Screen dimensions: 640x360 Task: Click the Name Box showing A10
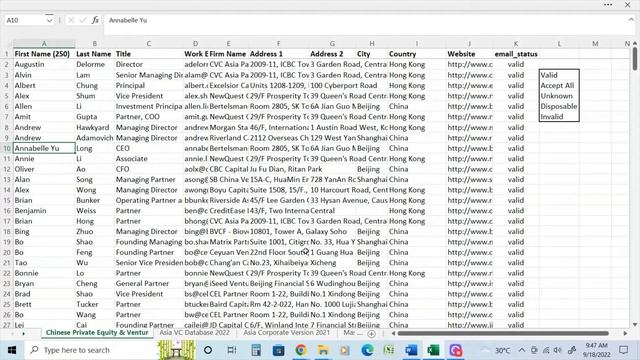pos(24,20)
